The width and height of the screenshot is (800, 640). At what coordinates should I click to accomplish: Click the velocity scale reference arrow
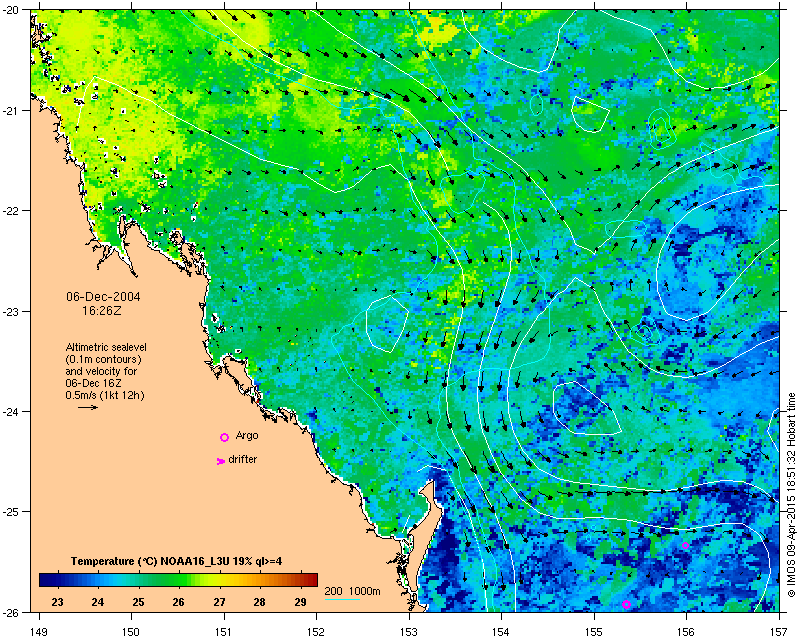88,407
